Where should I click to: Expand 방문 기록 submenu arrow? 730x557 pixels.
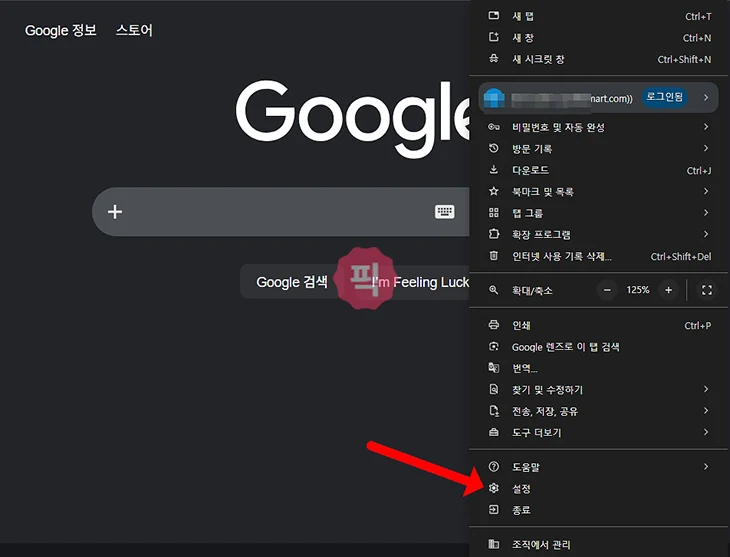point(706,148)
